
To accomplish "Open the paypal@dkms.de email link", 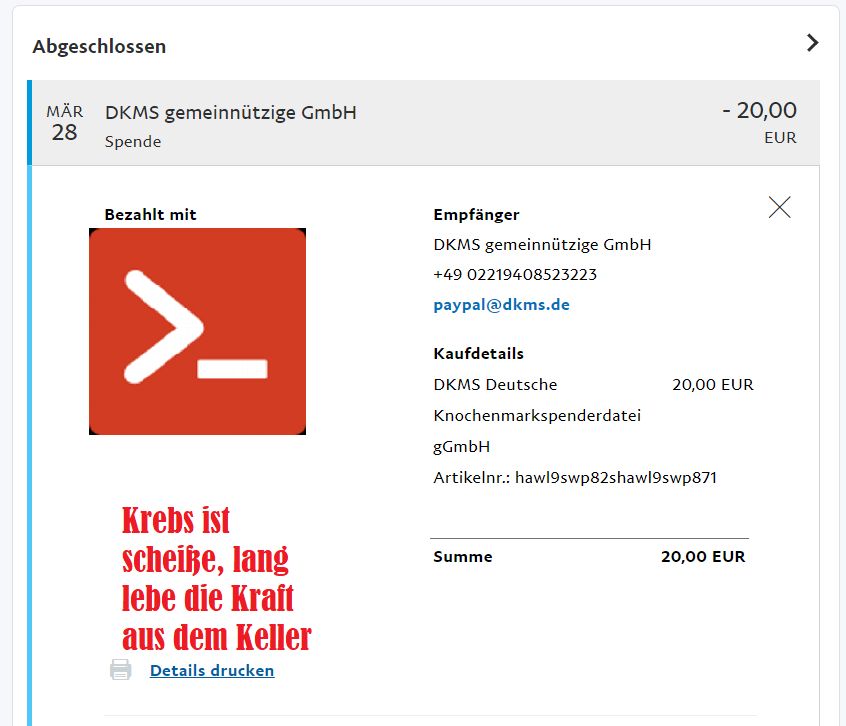I will [x=501, y=305].
